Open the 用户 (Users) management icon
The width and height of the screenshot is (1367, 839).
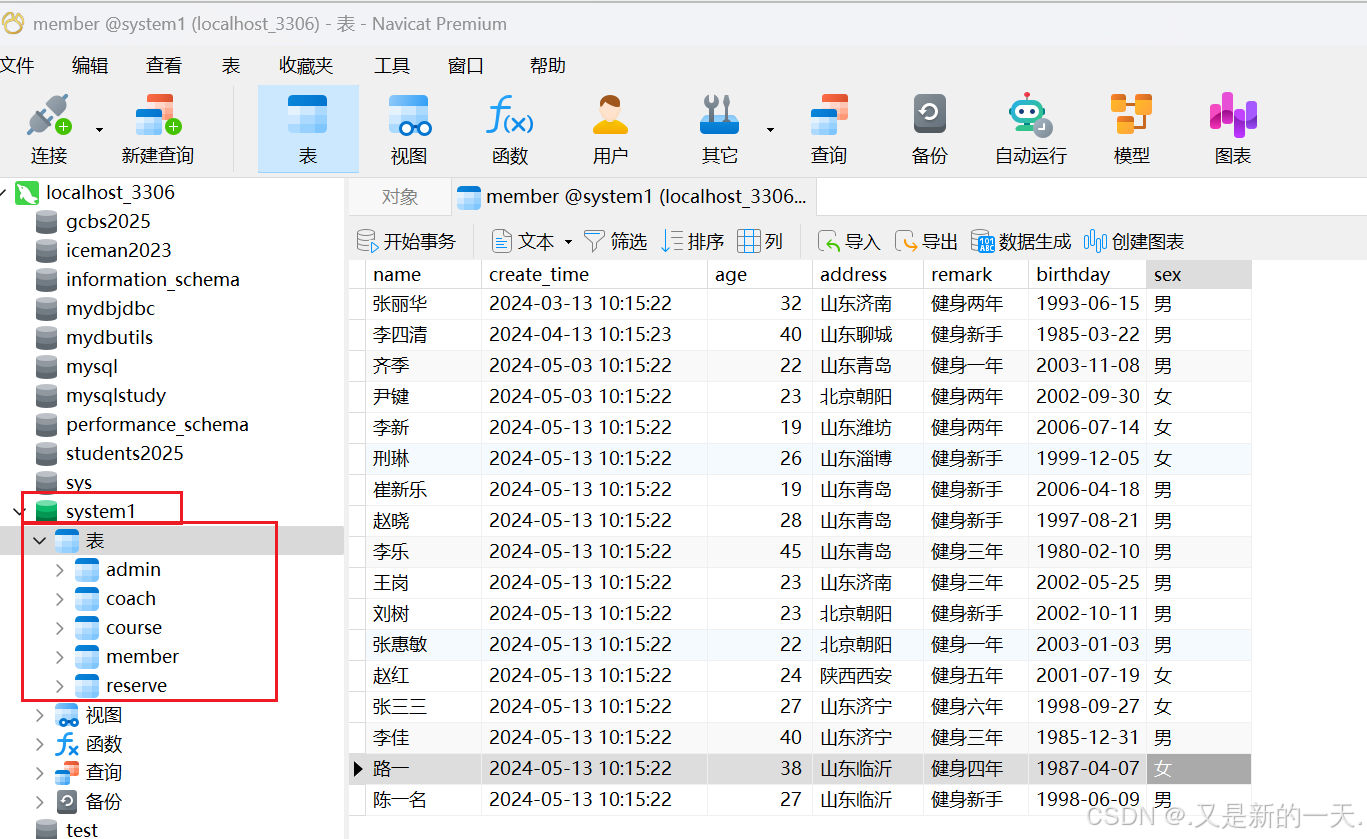pos(611,128)
